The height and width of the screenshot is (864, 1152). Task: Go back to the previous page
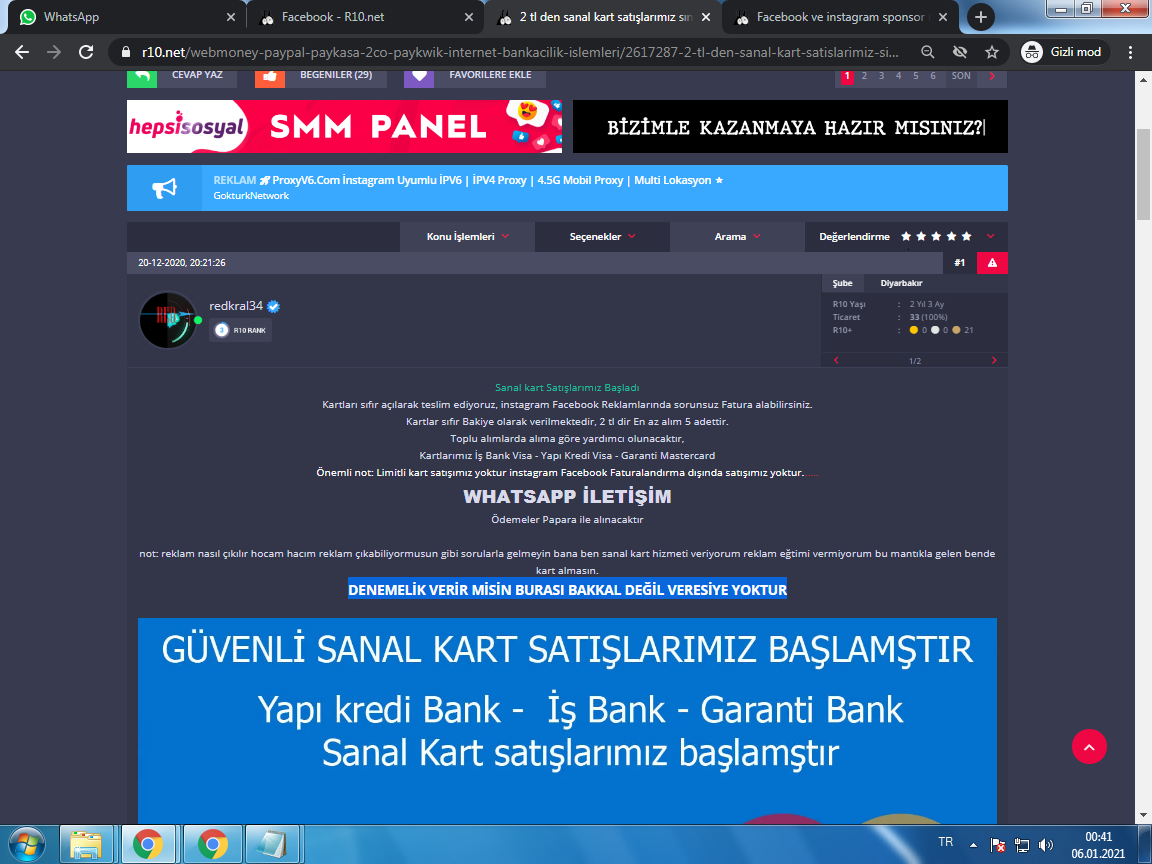pos(22,51)
